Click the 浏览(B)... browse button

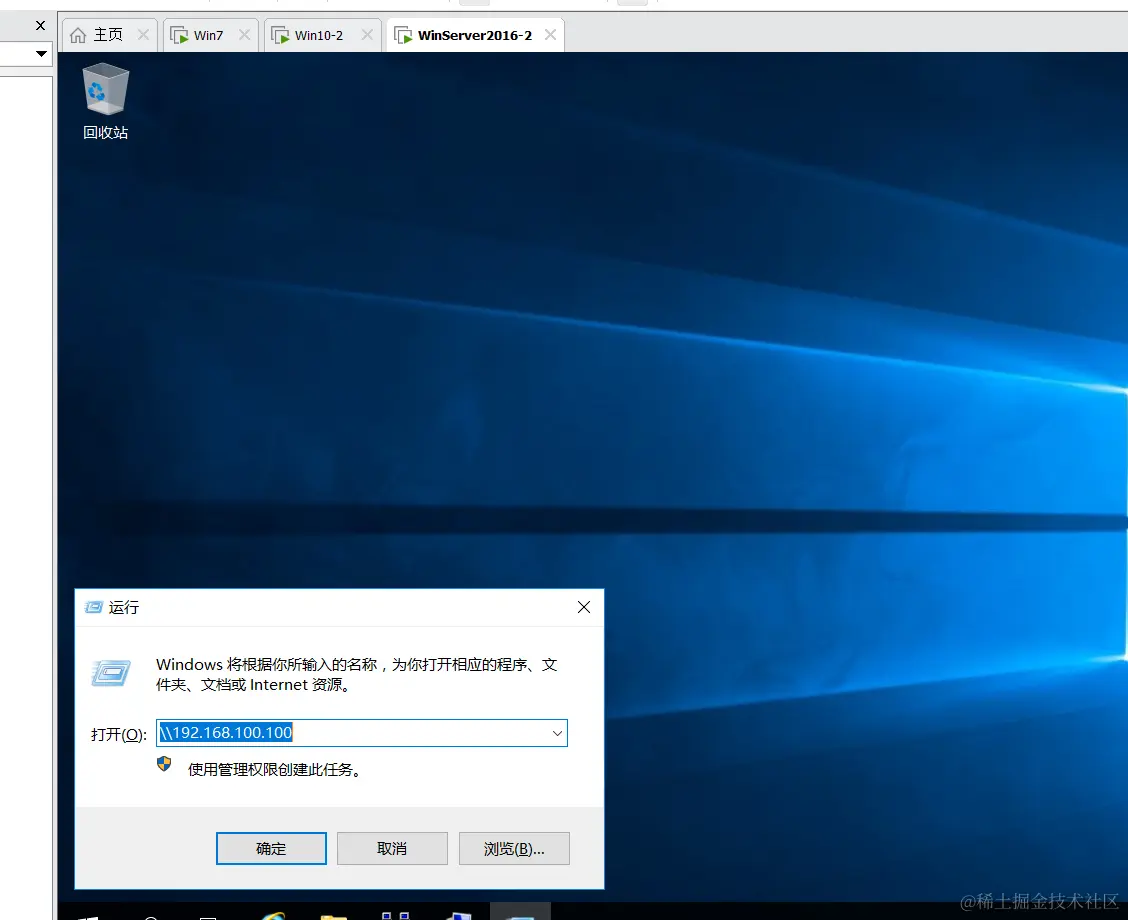tap(514, 849)
